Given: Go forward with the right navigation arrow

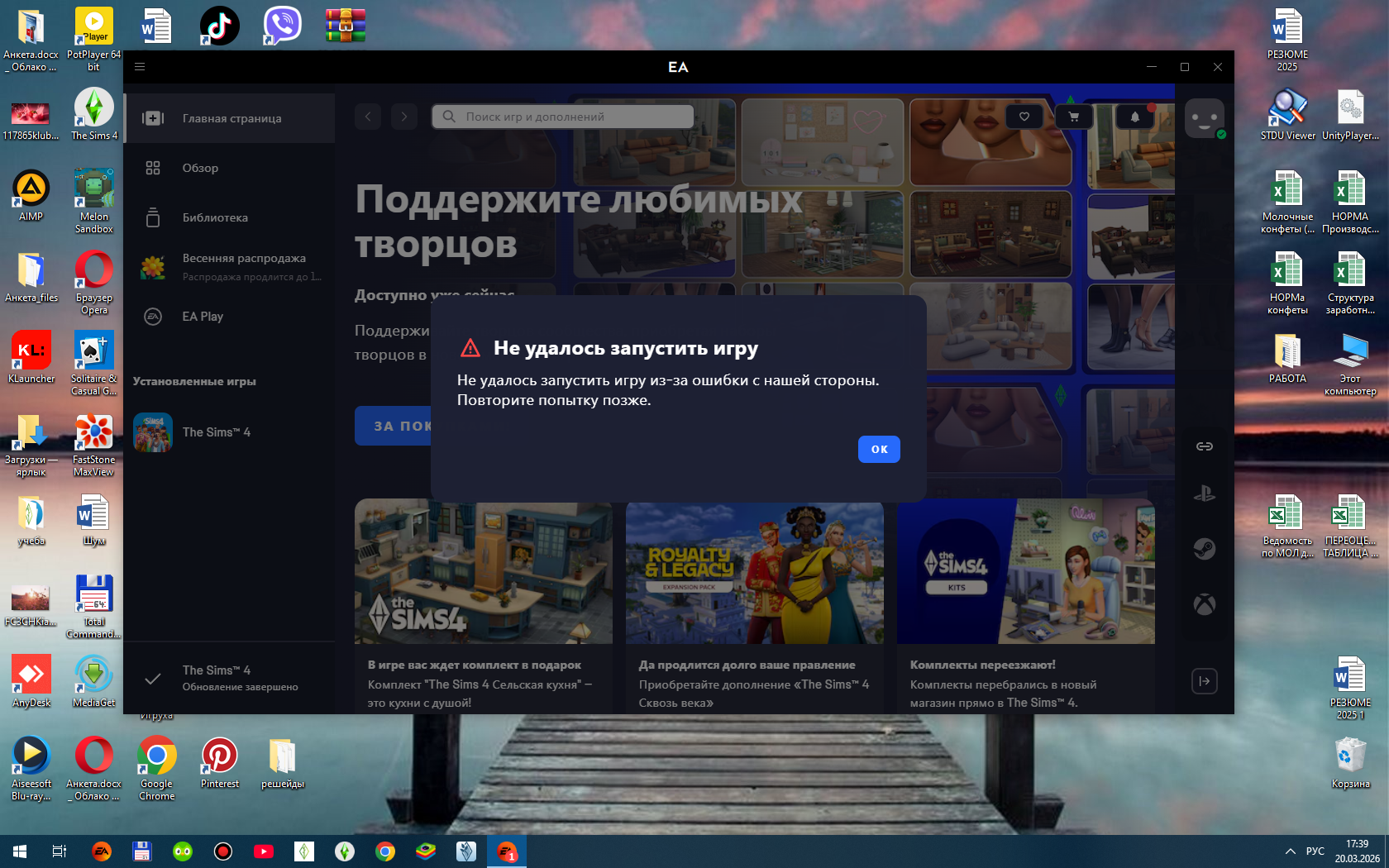Looking at the screenshot, I should point(404,117).
